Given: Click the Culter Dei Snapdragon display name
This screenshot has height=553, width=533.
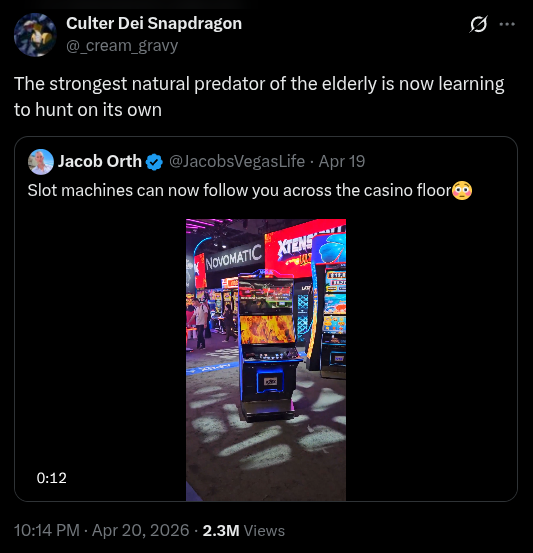Looking at the screenshot, I should click(154, 24).
